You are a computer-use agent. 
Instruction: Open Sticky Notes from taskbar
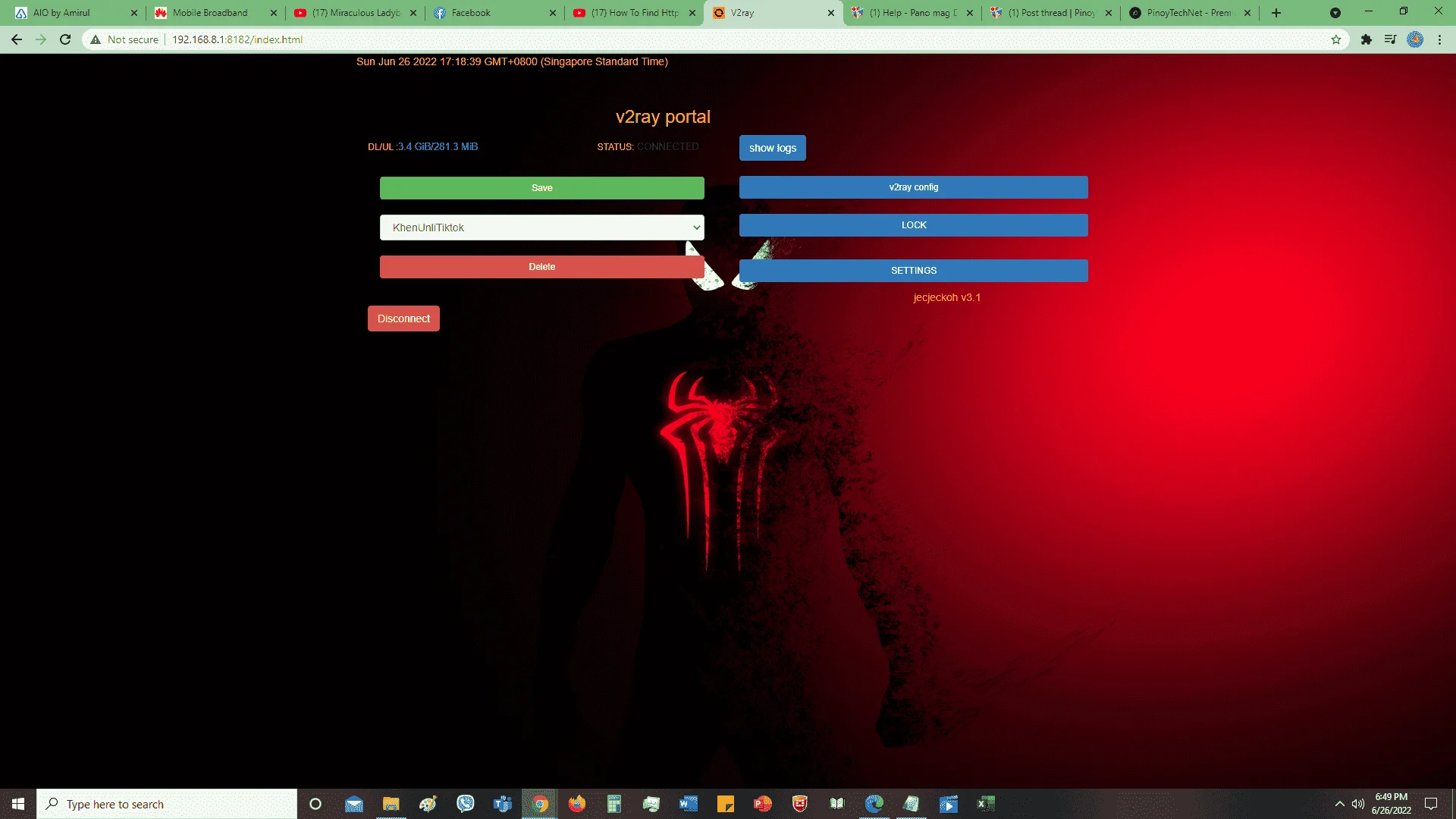726,804
